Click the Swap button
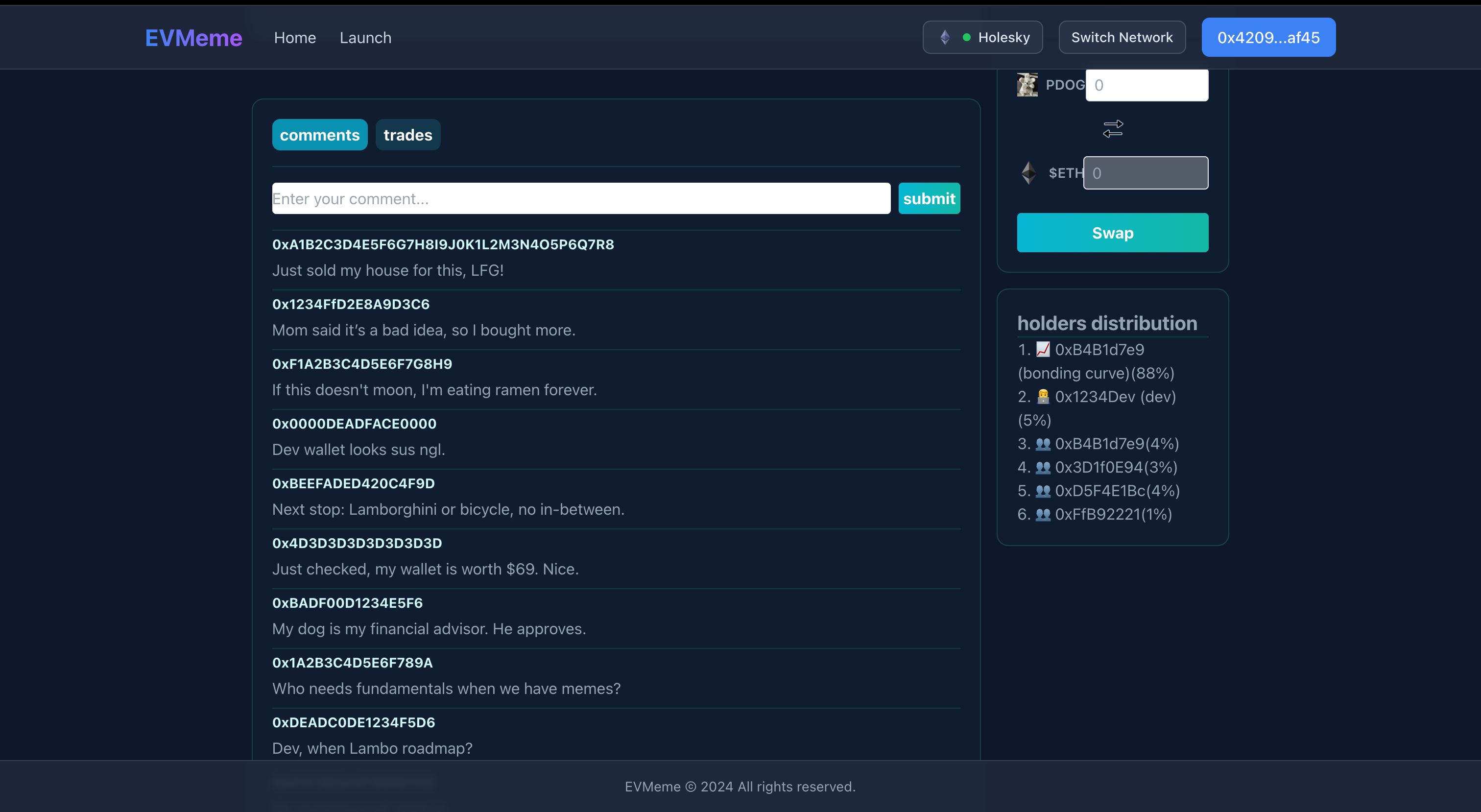The image size is (1481, 812). pos(1112,232)
